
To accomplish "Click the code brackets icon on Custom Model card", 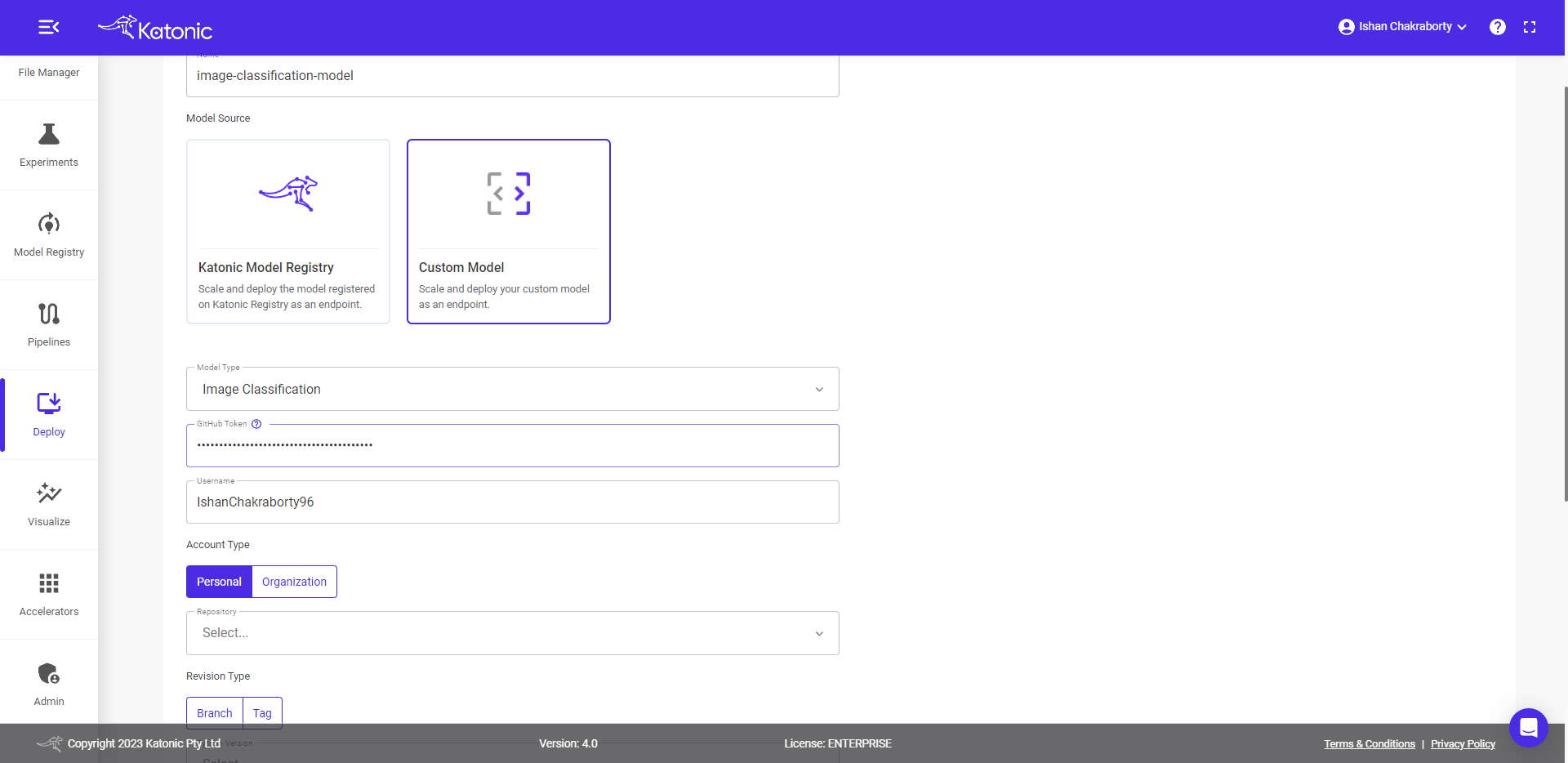I will tap(509, 194).
